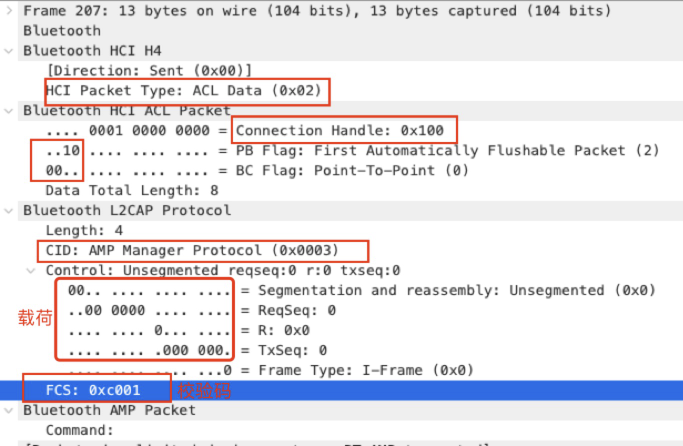Expand the Frame 207 tree row
This screenshot has height=446, width=683.
click(10, 11)
